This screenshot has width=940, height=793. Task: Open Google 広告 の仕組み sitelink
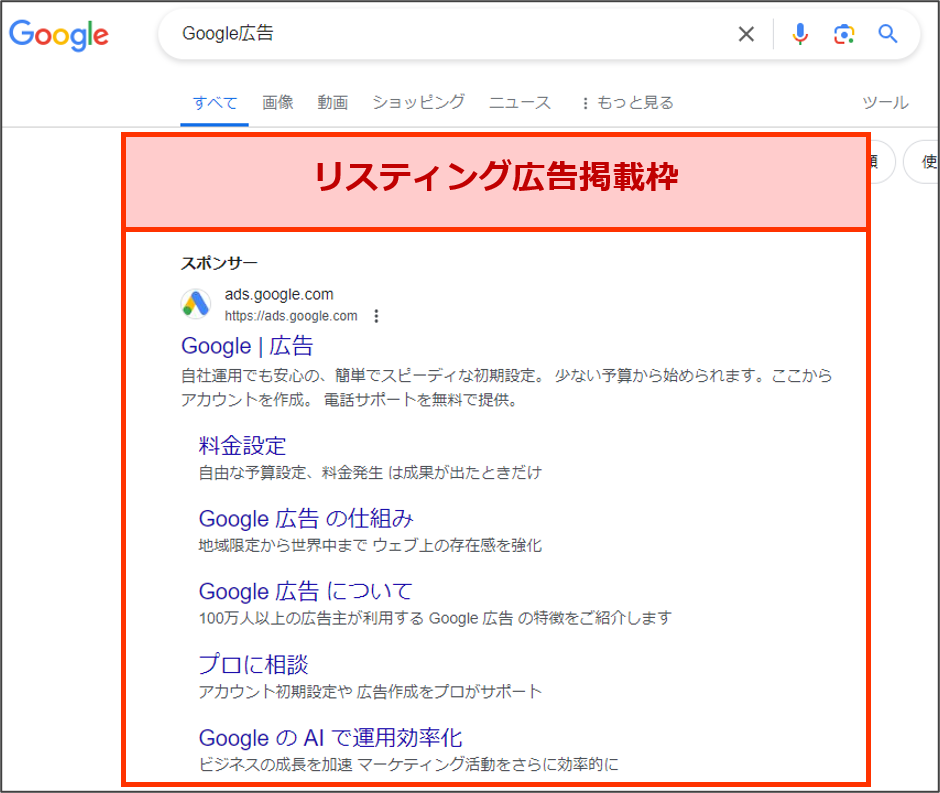[x=306, y=518]
